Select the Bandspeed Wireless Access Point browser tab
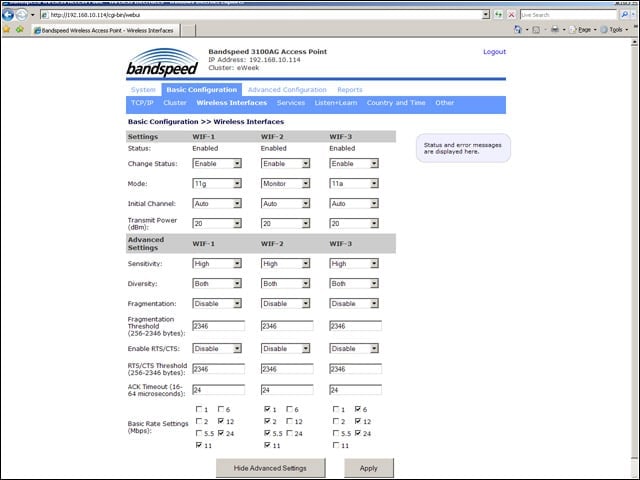 106,30
